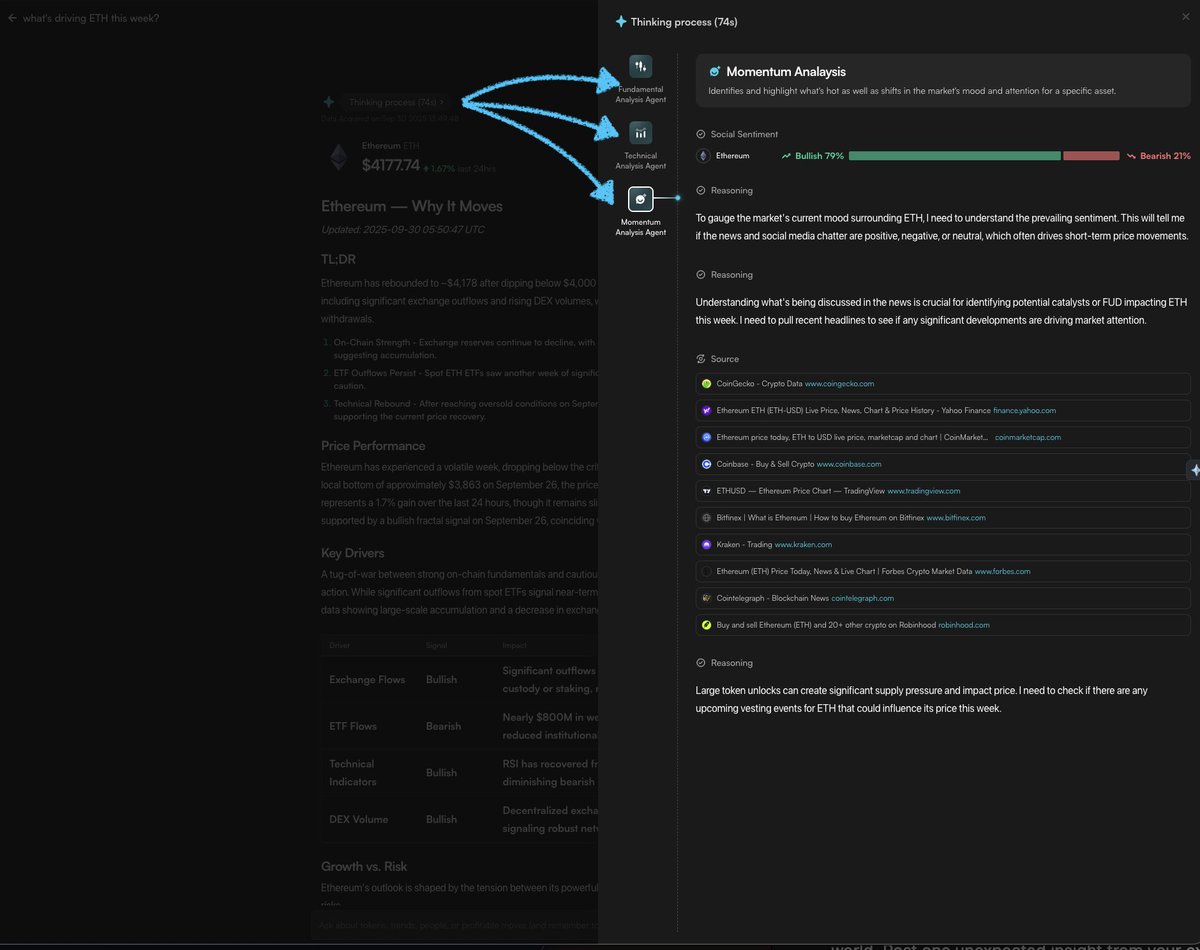
Task: Click the 'Bullish 79%' label
Action: point(819,156)
